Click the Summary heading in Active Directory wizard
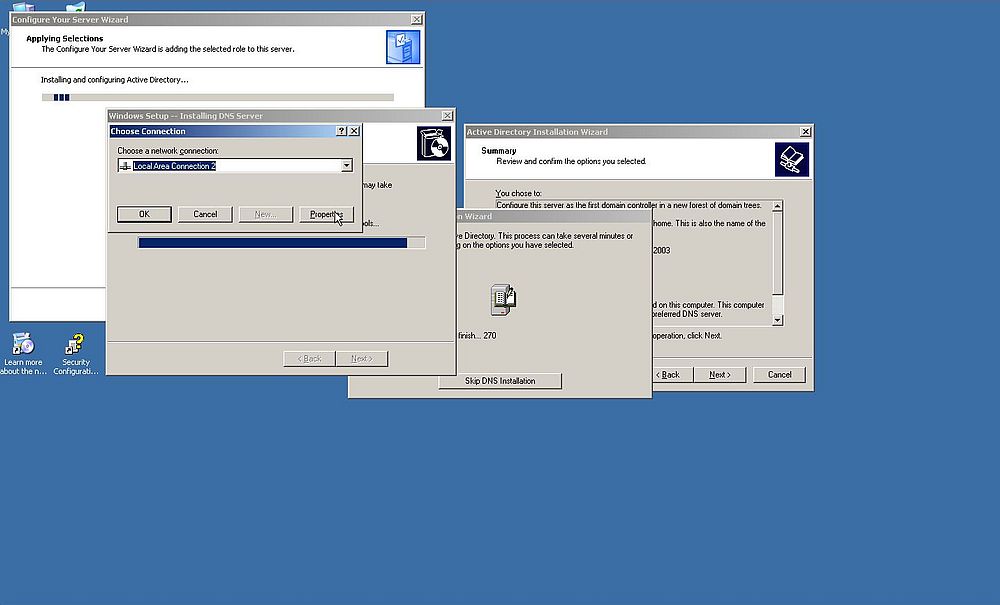 (499, 151)
